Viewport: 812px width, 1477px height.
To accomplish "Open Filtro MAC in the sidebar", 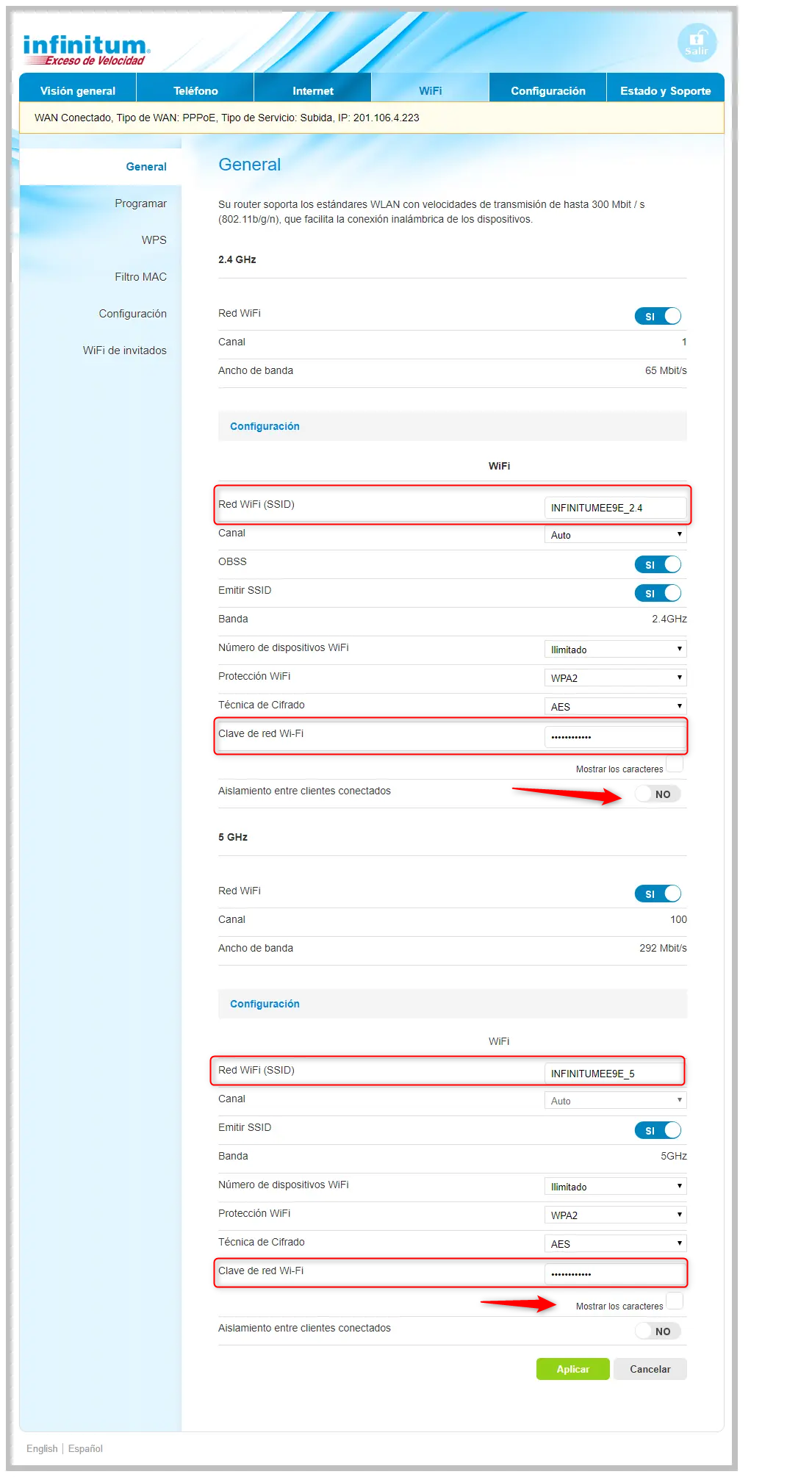I will [140, 277].
